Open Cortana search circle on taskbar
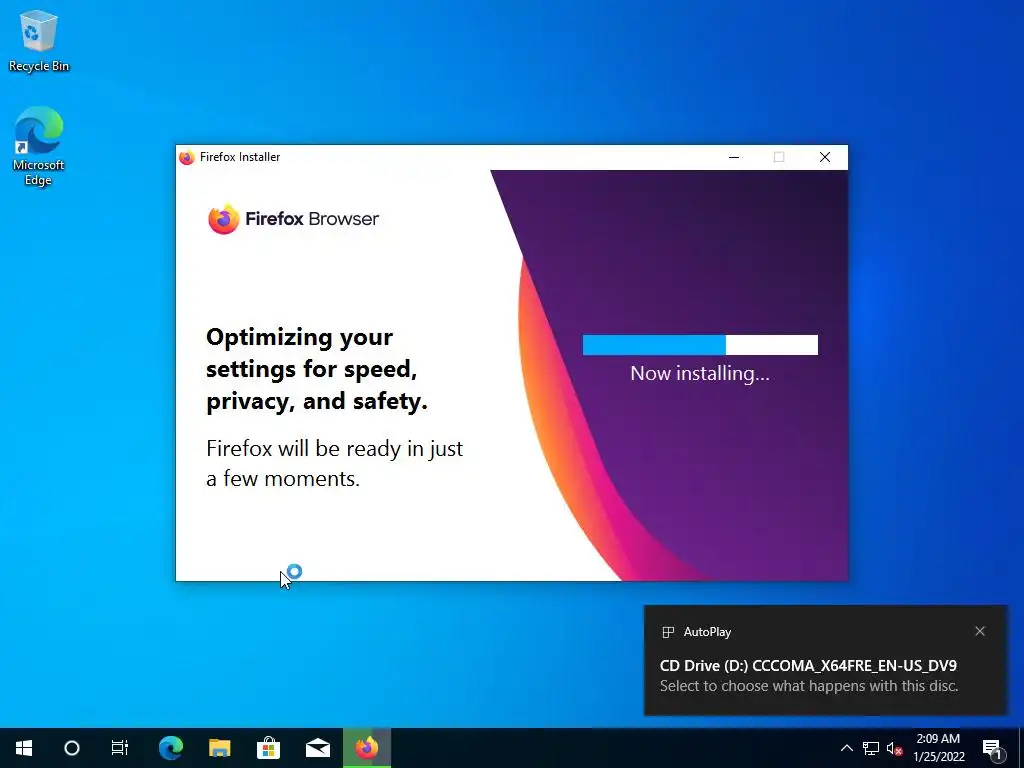 click(x=72, y=748)
